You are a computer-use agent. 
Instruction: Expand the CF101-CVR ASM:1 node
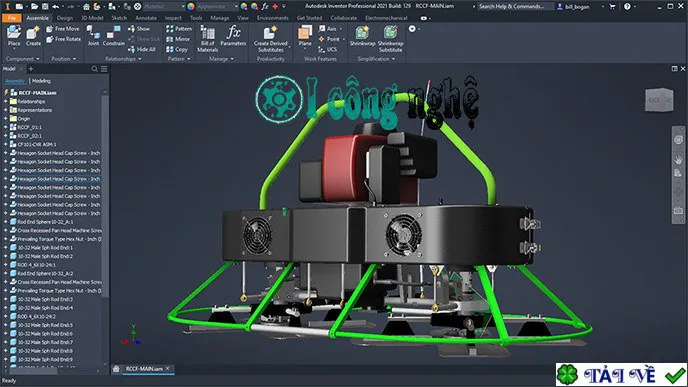tap(6, 144)
